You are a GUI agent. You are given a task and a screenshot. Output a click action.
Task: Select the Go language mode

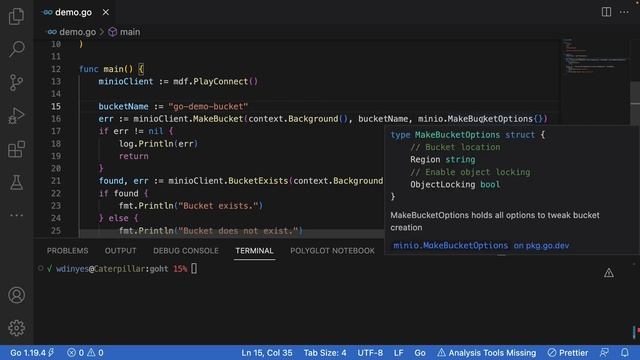pos(420,353)
